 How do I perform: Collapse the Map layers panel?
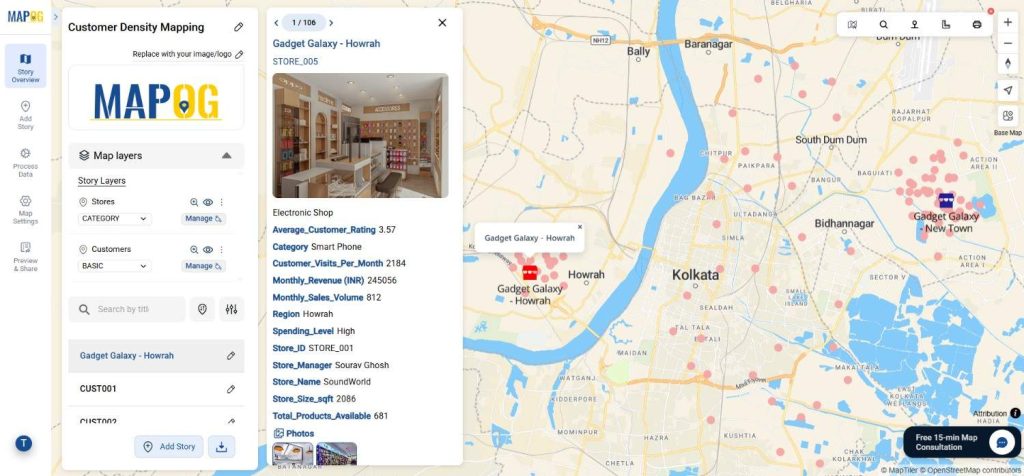227,156
